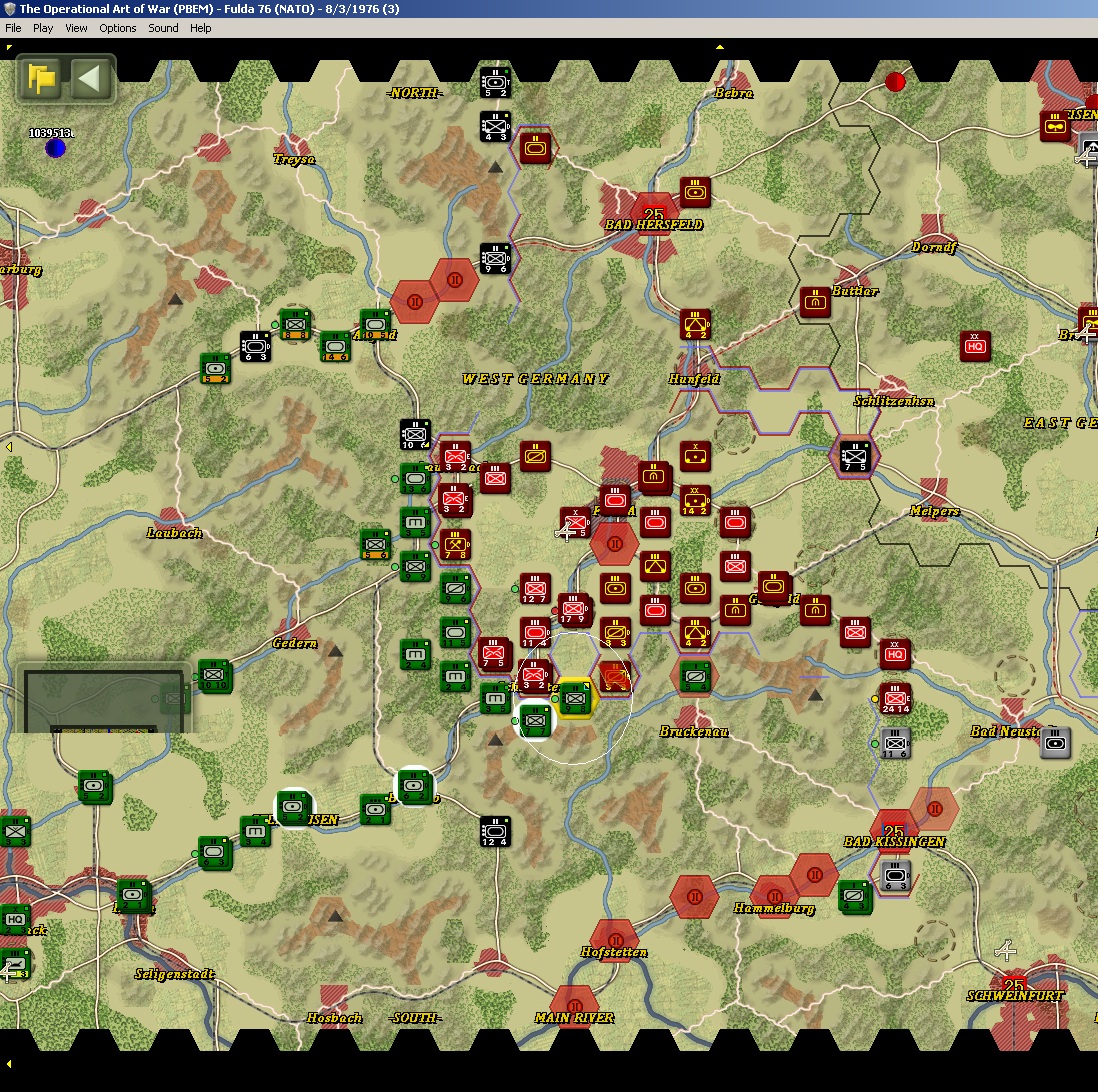
Task: Select the red 7 8 engineer unit
Action: tap(455, 545)
